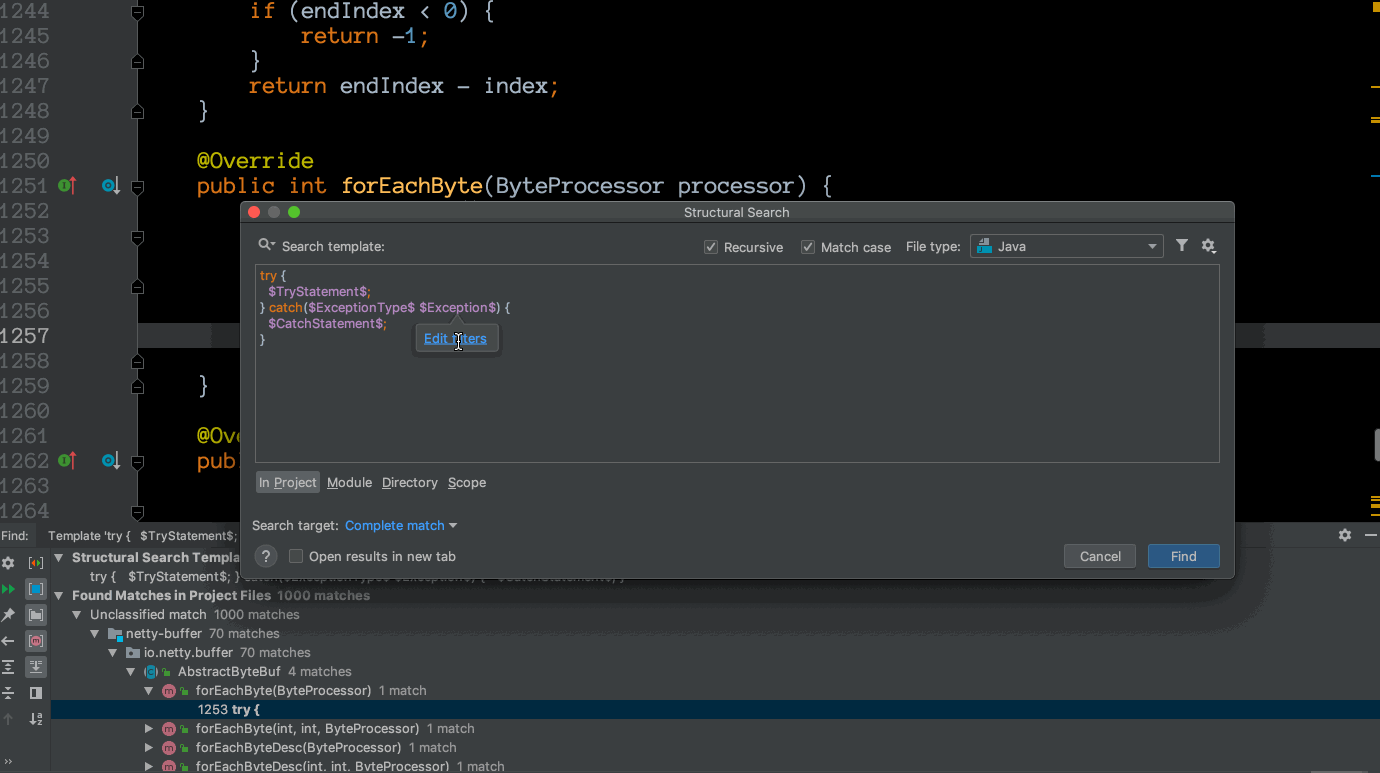Switch scope to Module
The width and height of the screenshot is (1380, 773).
coord(349,482)
